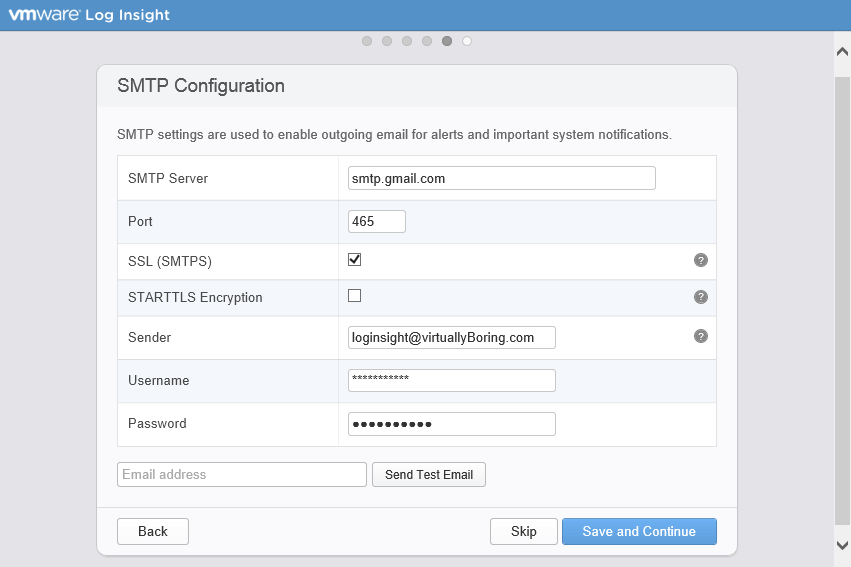Open the STARTTLS Encryption help icon

[701, 297]
